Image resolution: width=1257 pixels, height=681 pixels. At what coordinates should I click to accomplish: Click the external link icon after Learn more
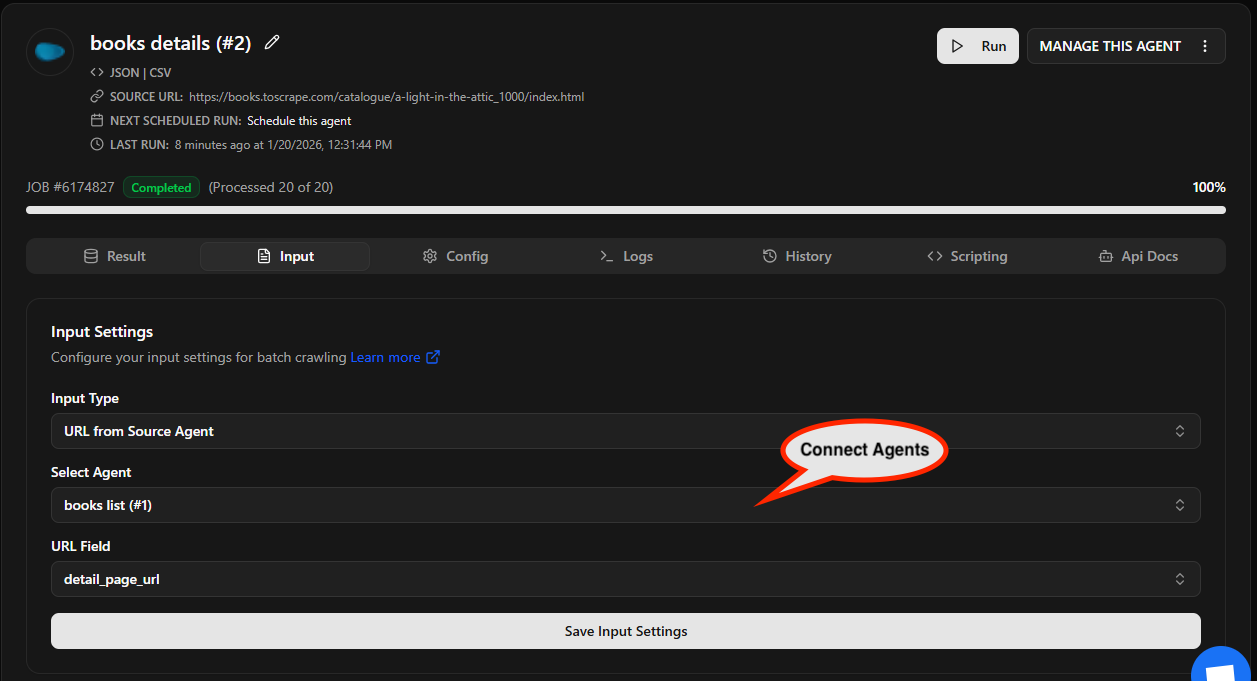click(x=433, y=357)
